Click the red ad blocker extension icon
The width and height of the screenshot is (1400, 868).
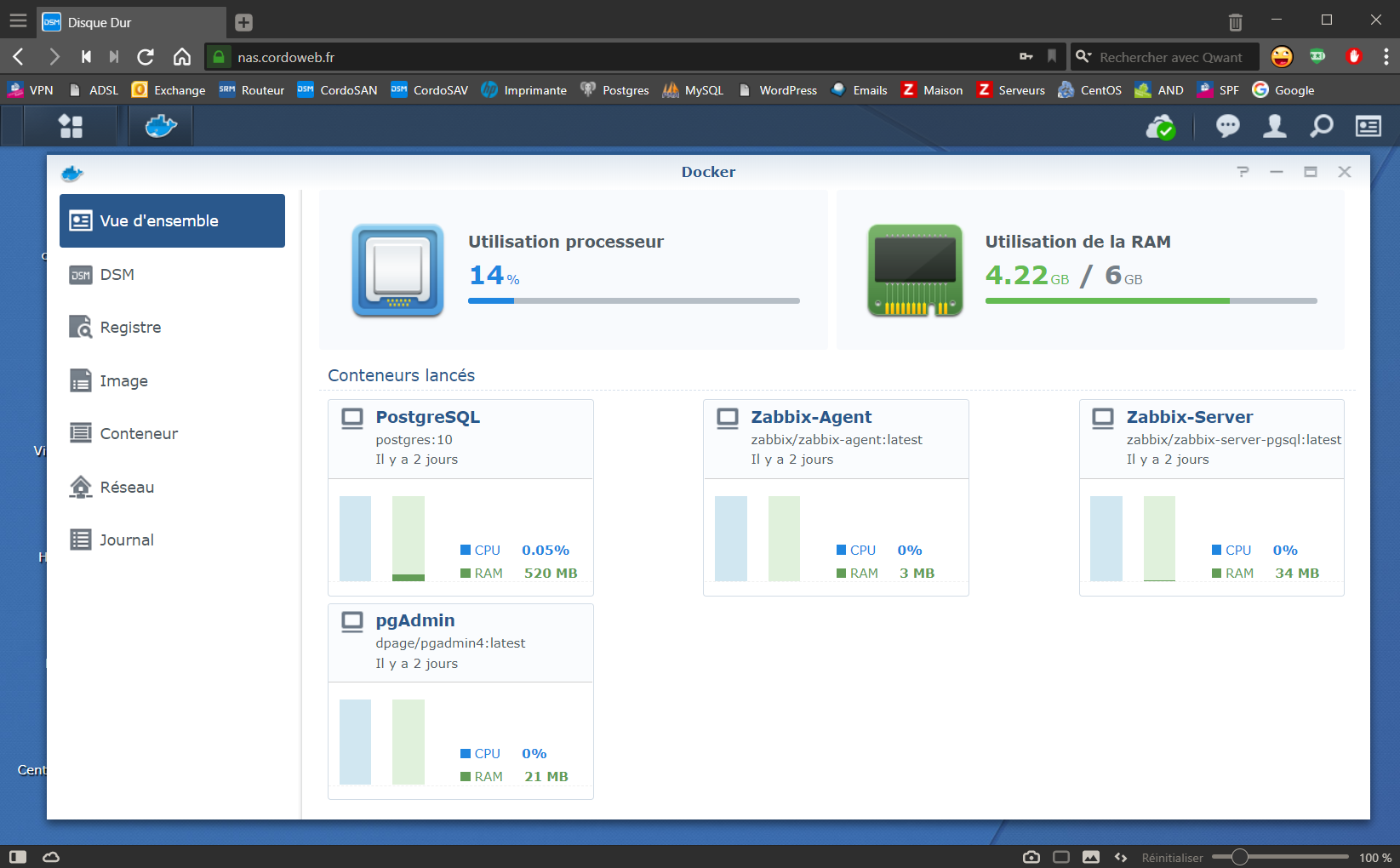(x=1354, y=57)
